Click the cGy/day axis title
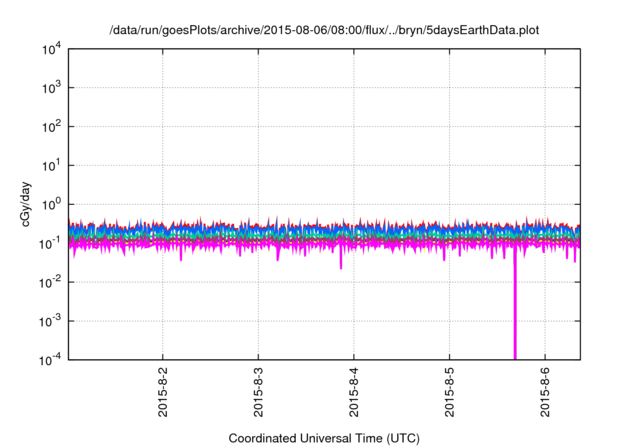 pyautogui.click(x=25, y=204)
